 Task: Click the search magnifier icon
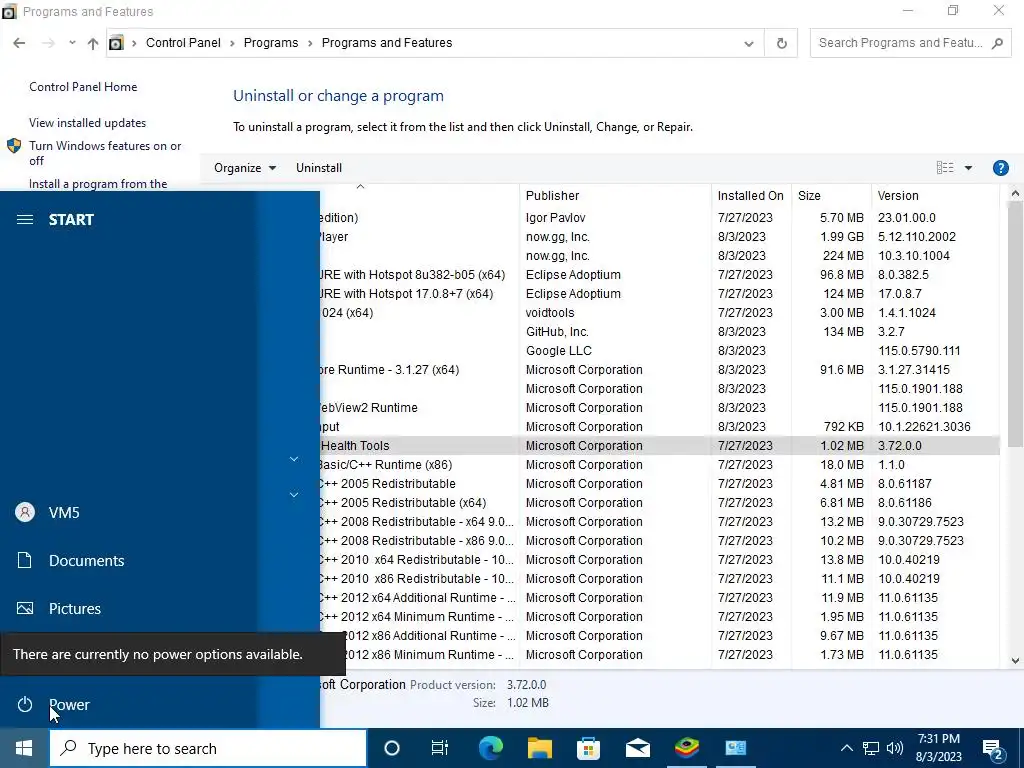tap(997, 43)
